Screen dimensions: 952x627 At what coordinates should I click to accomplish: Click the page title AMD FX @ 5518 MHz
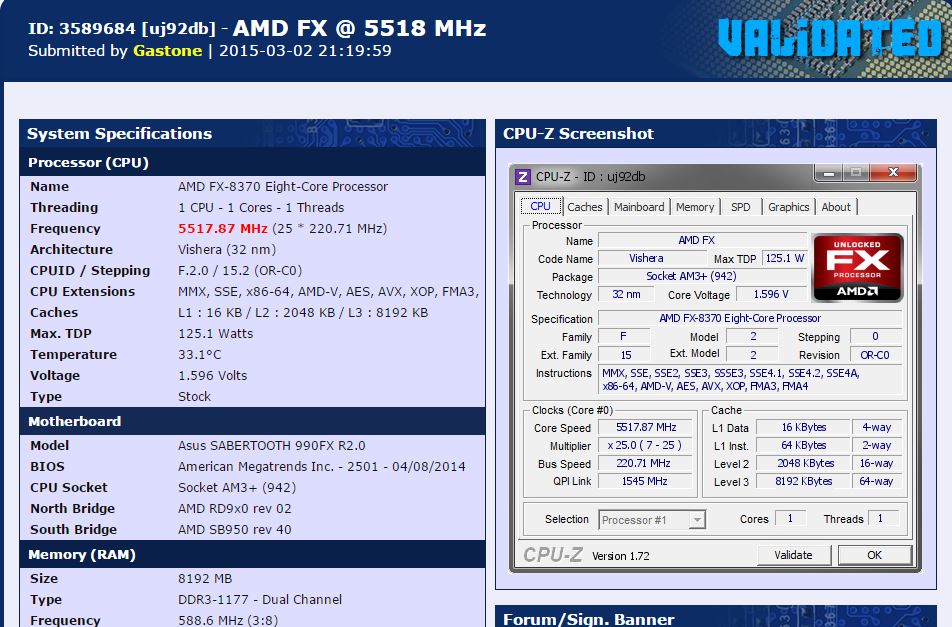point(359,28)
